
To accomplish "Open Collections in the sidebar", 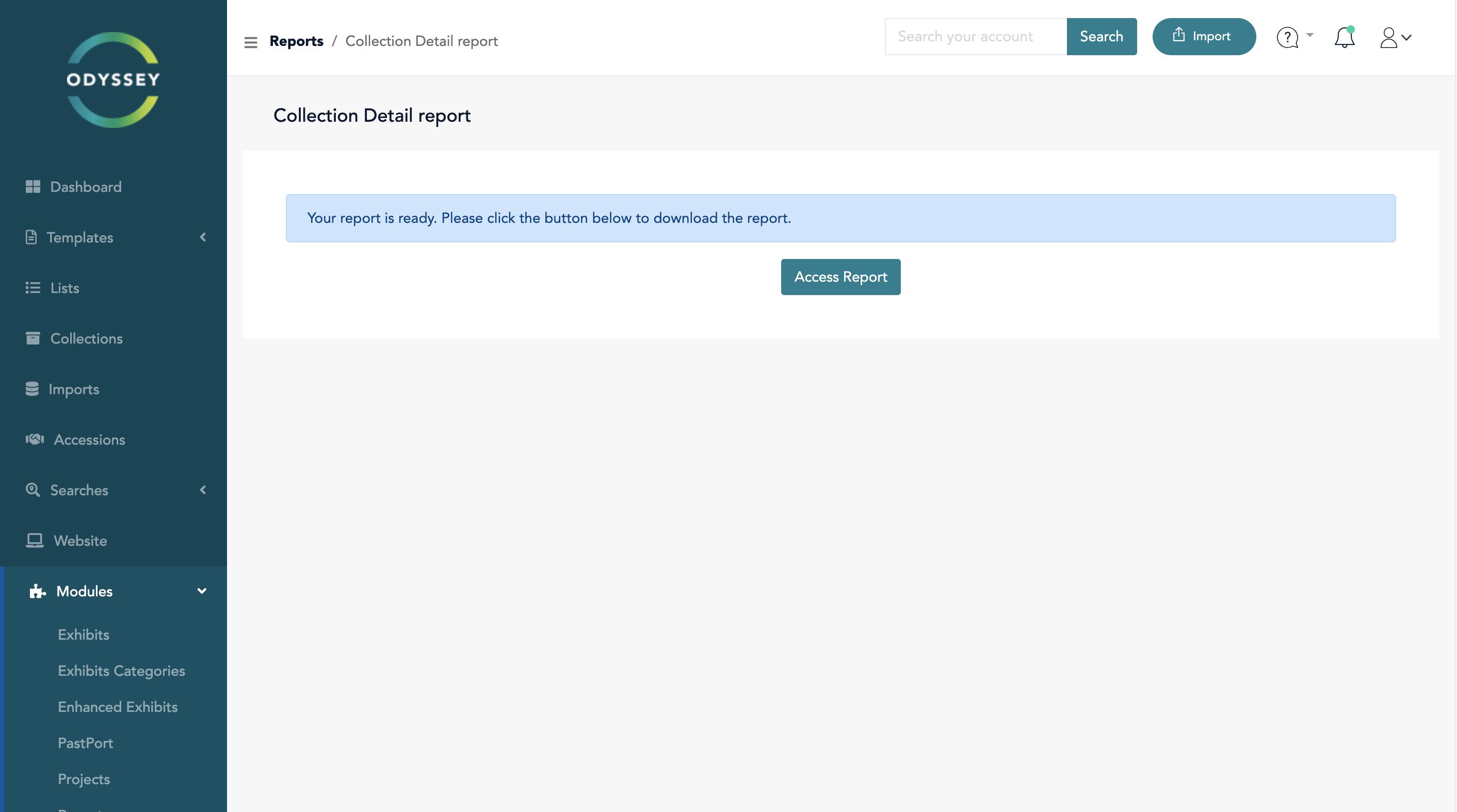I will tap(86, 338).
